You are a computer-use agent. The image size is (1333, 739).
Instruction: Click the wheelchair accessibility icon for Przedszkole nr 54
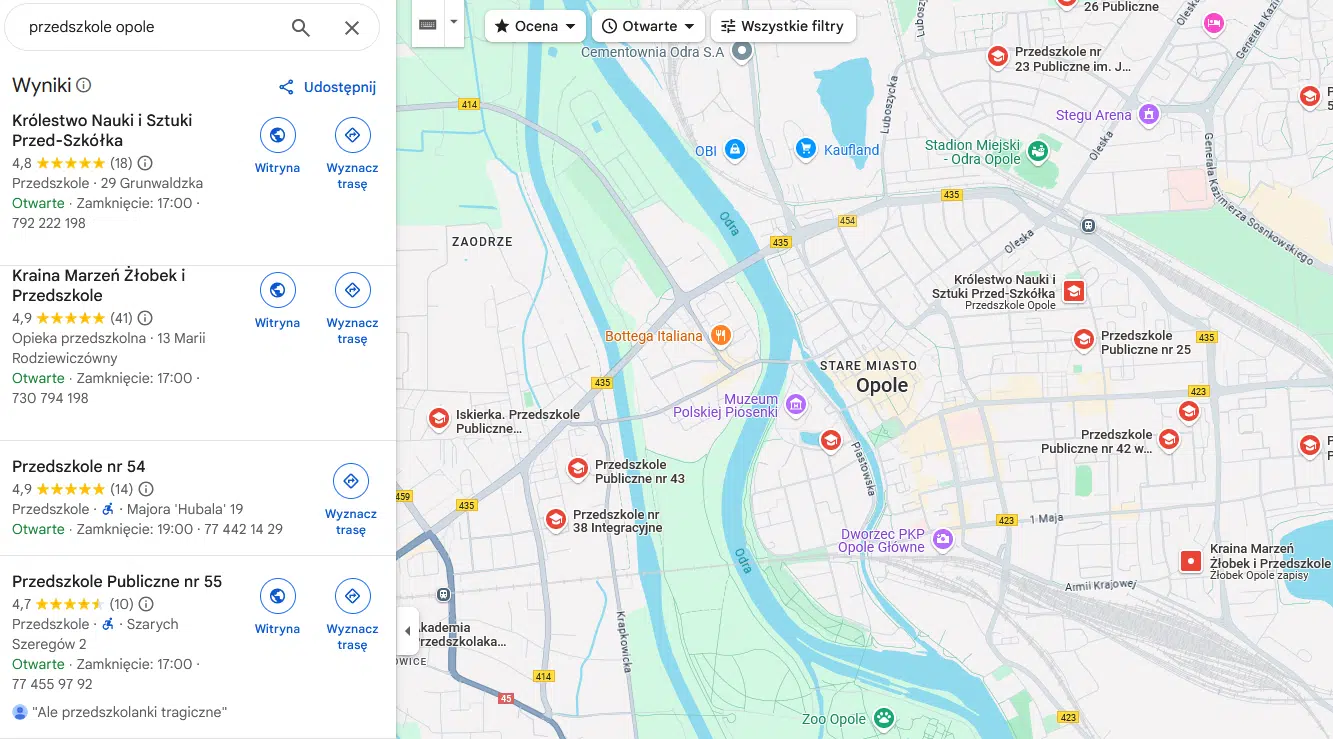(108, 509)
